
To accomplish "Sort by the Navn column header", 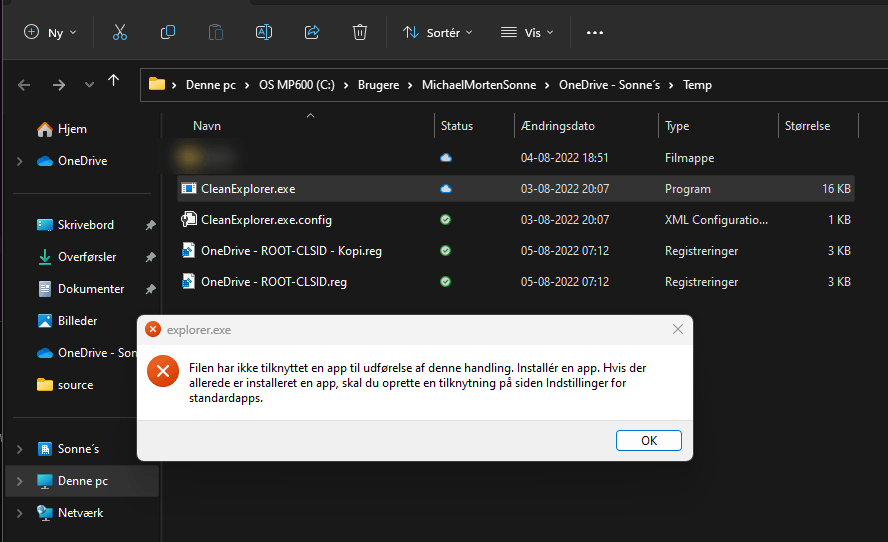I will [207, 126].
